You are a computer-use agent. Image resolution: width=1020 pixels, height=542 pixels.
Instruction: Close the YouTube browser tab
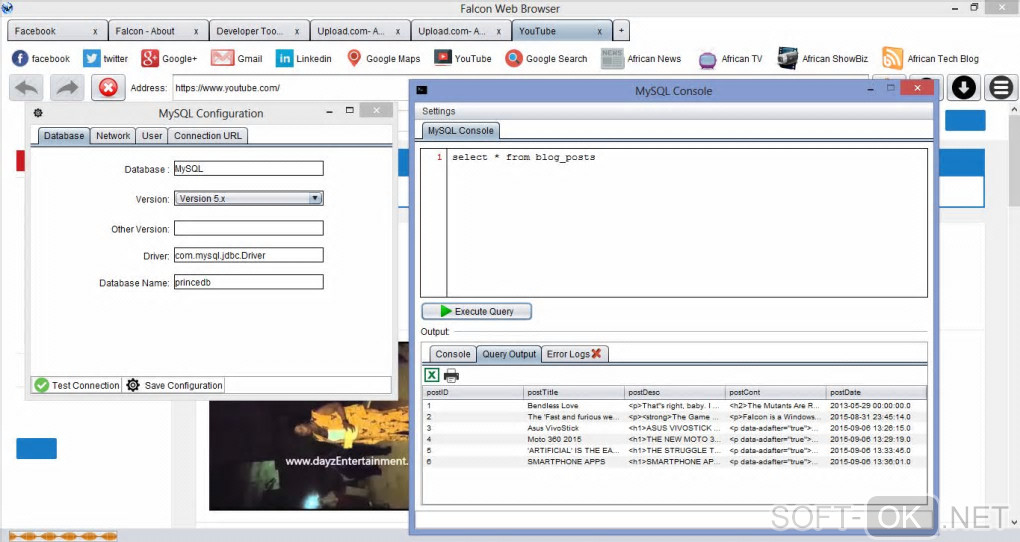coord(600,31)
